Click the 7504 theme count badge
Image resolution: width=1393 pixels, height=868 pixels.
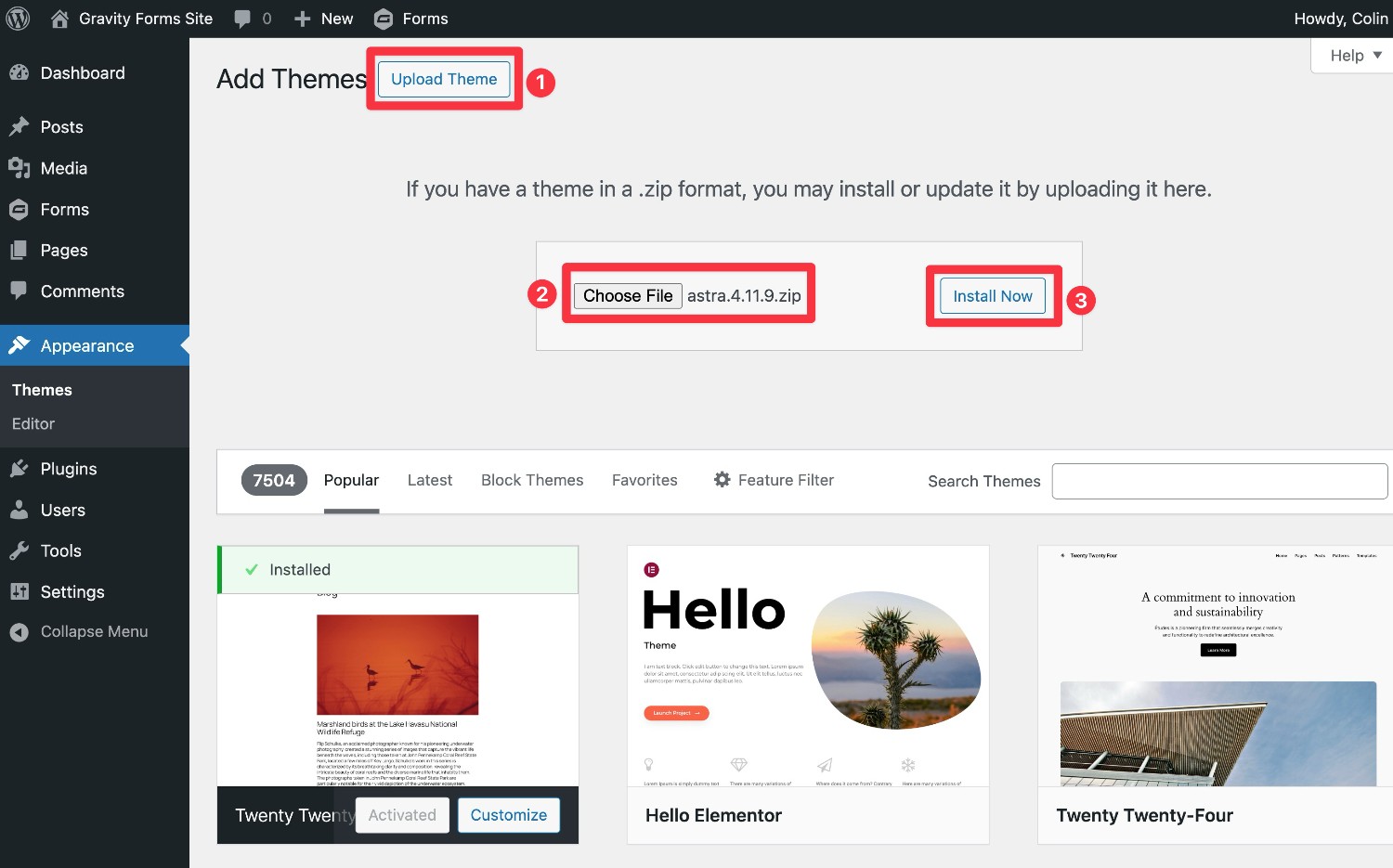pos(274,480)
